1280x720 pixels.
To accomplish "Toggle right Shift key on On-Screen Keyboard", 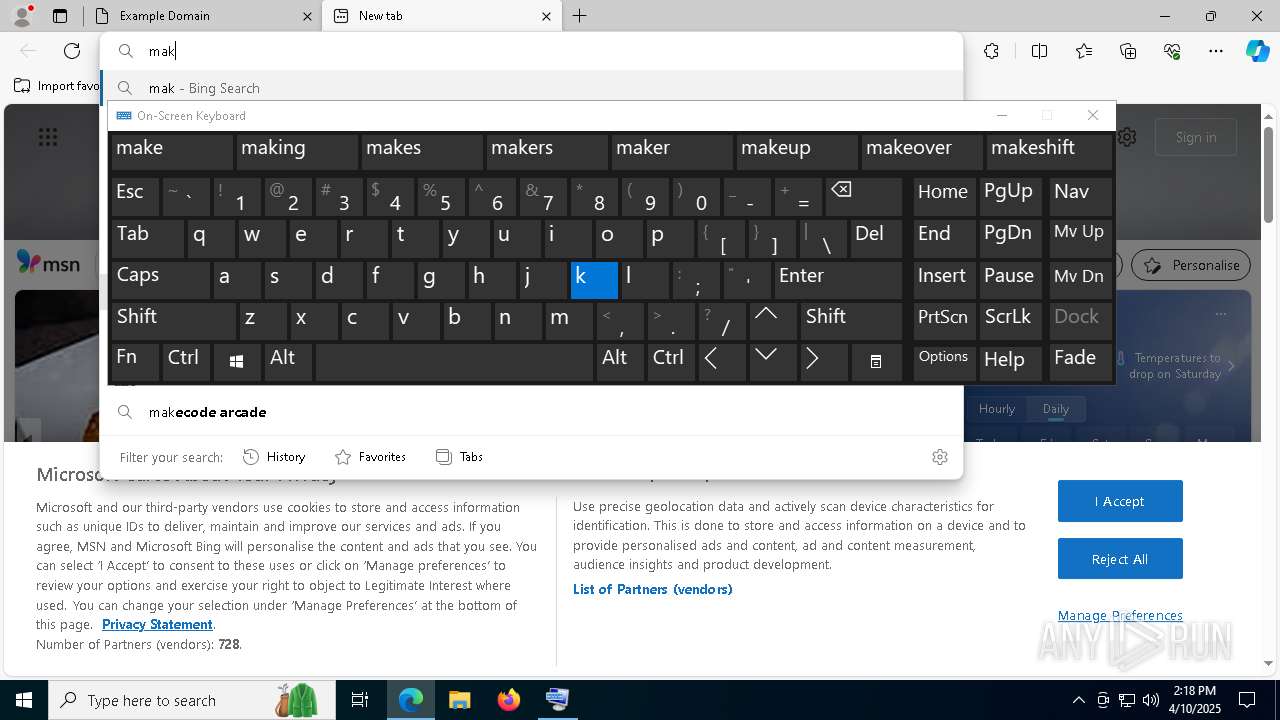I will point(851,320).
